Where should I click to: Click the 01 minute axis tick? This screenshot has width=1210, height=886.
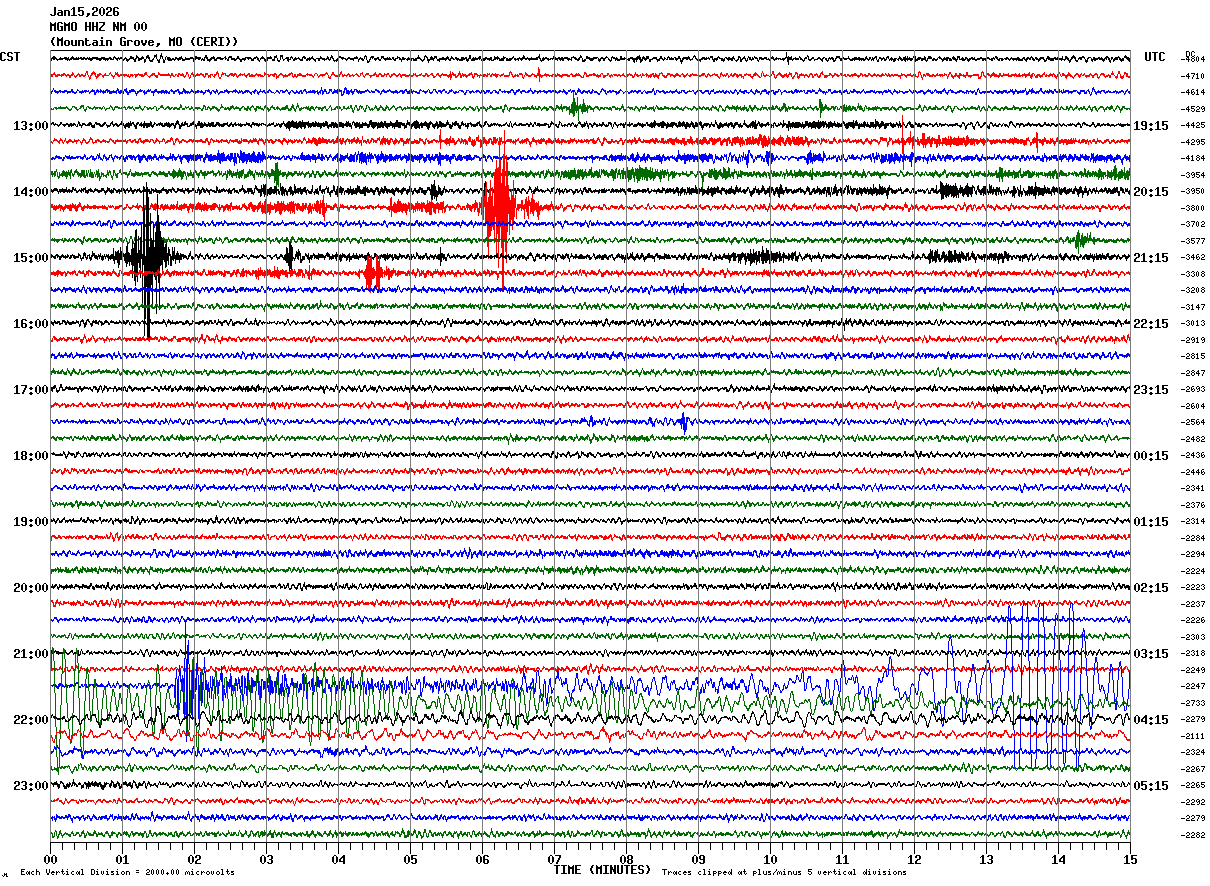coord(122,859)
